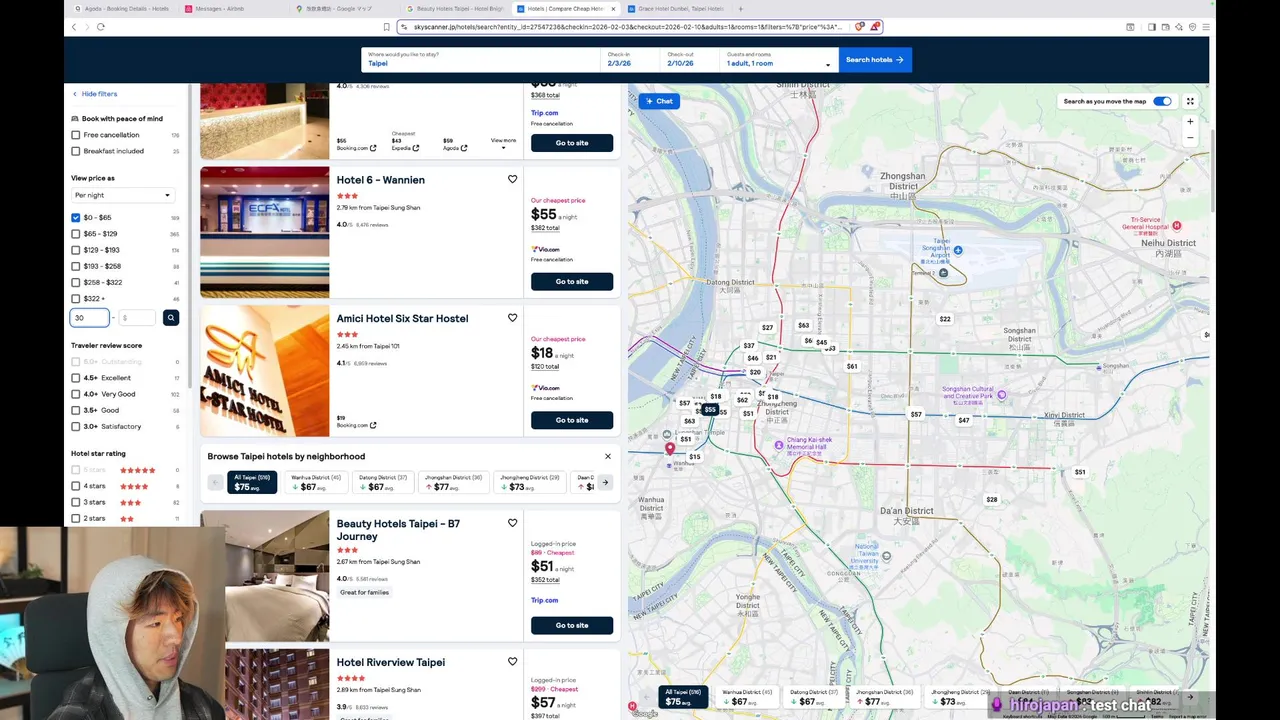Close the Skyscanner Hotels browser tab
This screenshot has height=720, width=1280.
[x=613, y=8]
